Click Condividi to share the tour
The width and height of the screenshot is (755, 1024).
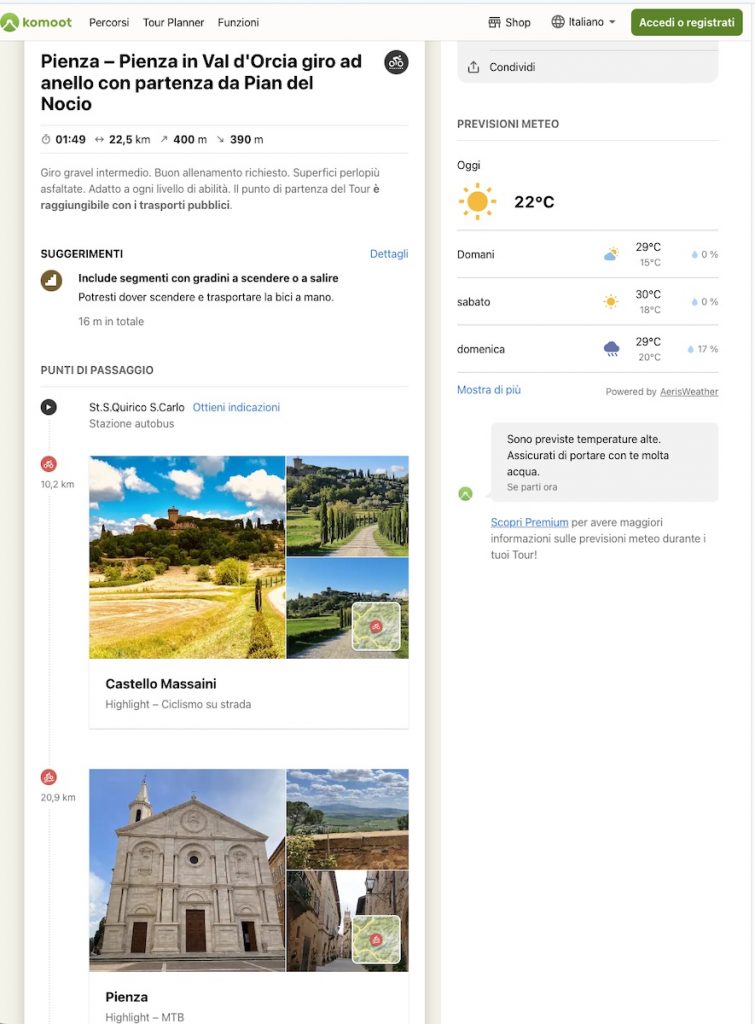click(x=512, y=67)
